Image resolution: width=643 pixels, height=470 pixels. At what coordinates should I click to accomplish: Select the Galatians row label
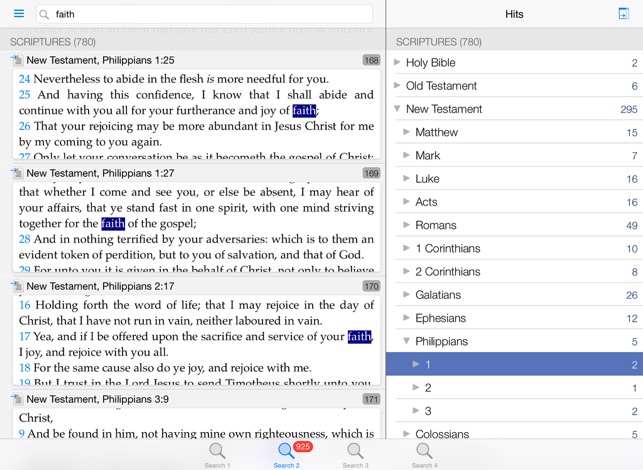click(438, 295)
